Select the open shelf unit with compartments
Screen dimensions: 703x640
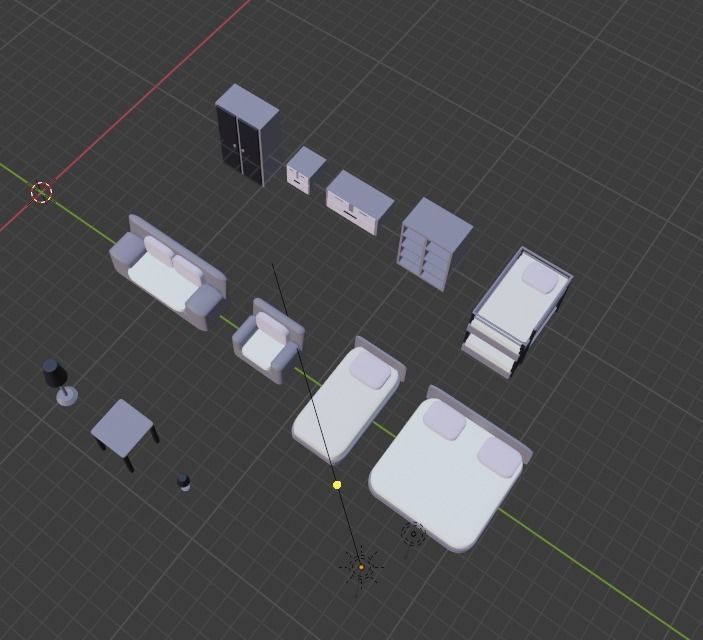(435, 244)
